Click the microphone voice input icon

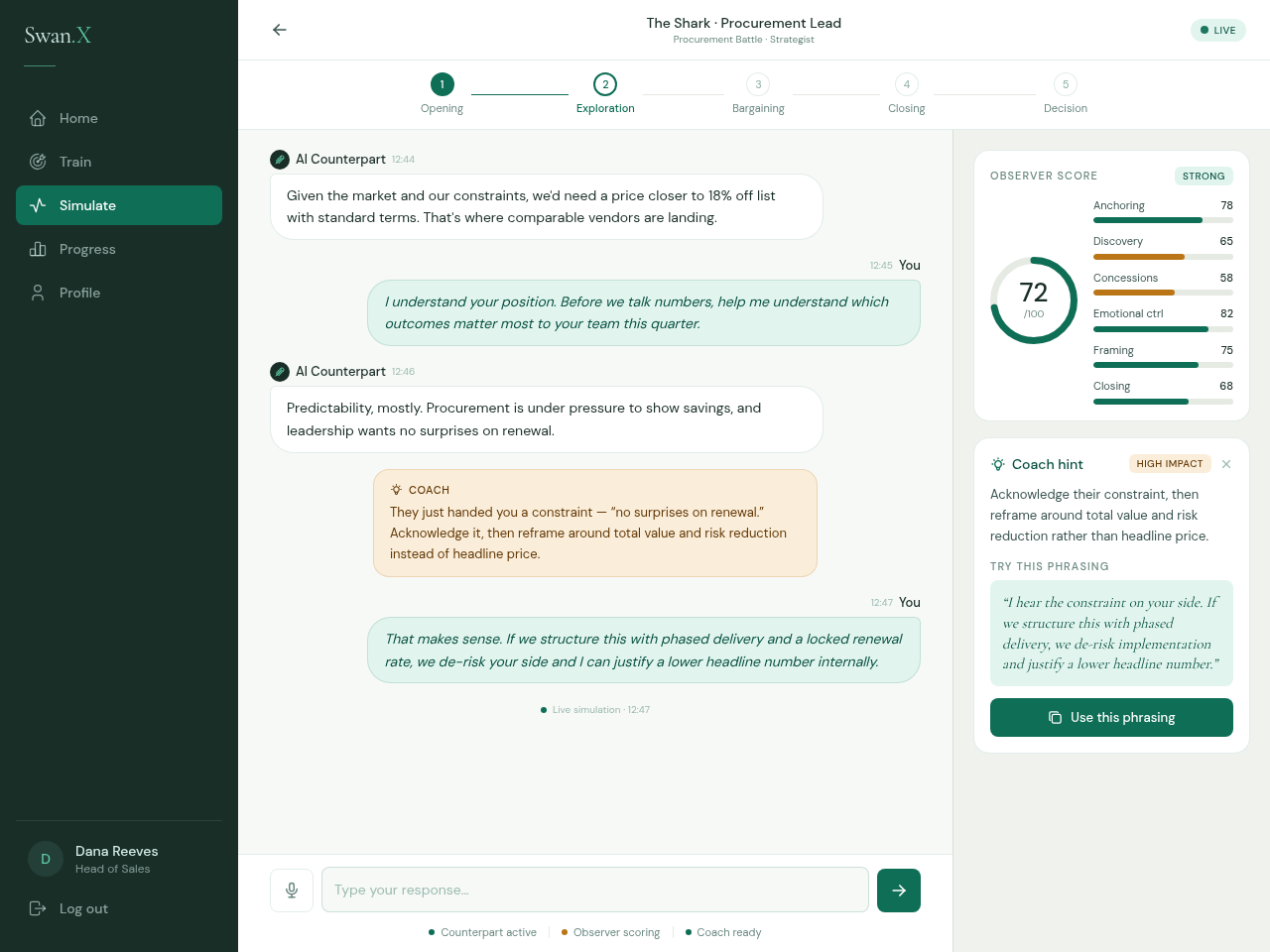(x=292, y=891)
